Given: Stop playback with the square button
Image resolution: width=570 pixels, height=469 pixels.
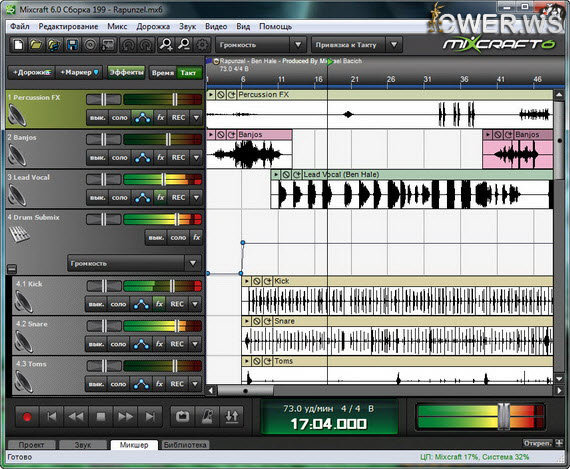Looking at the screenshot, I should (101, 417).
